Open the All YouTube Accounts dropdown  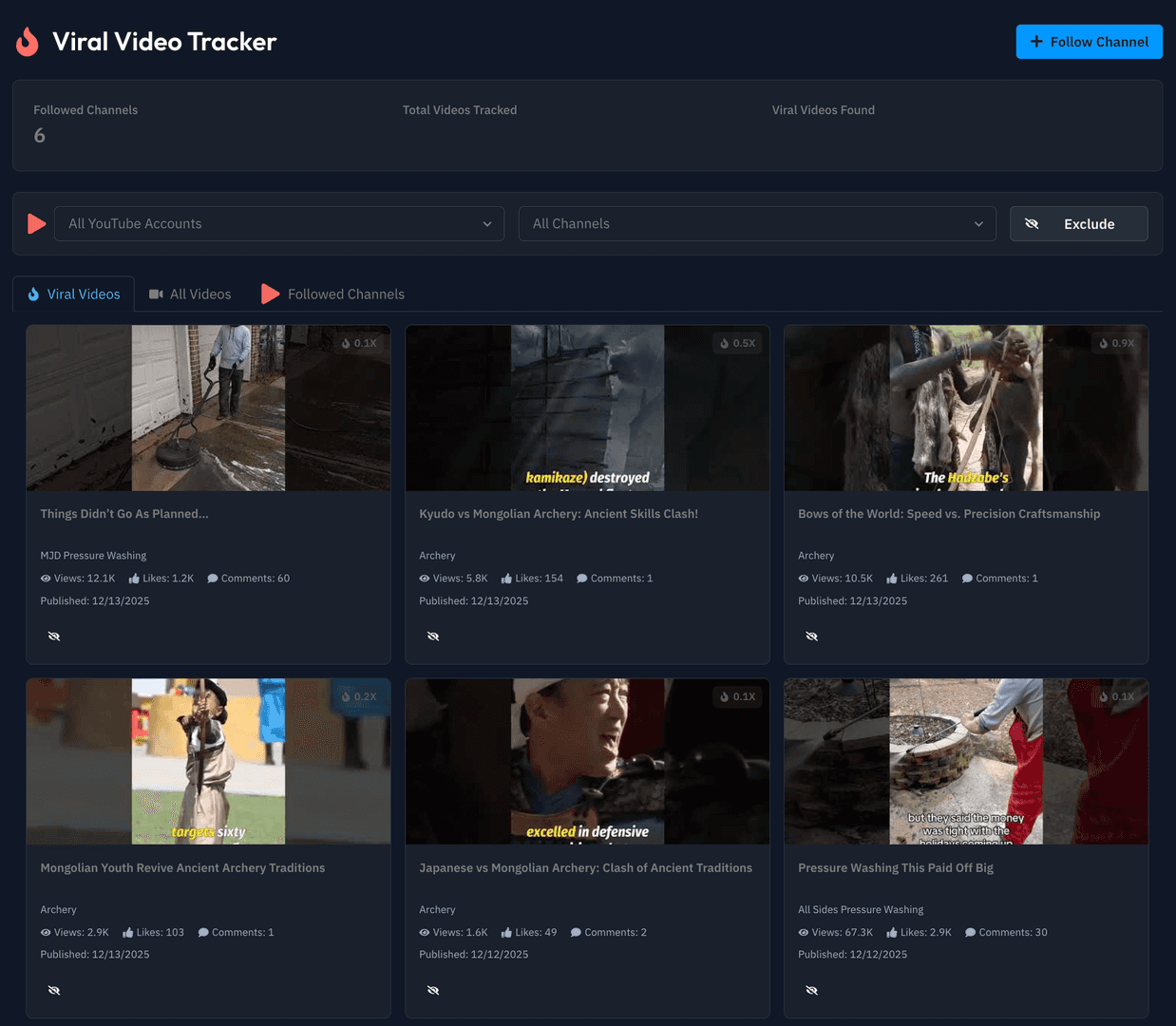[x=278, y=223]
